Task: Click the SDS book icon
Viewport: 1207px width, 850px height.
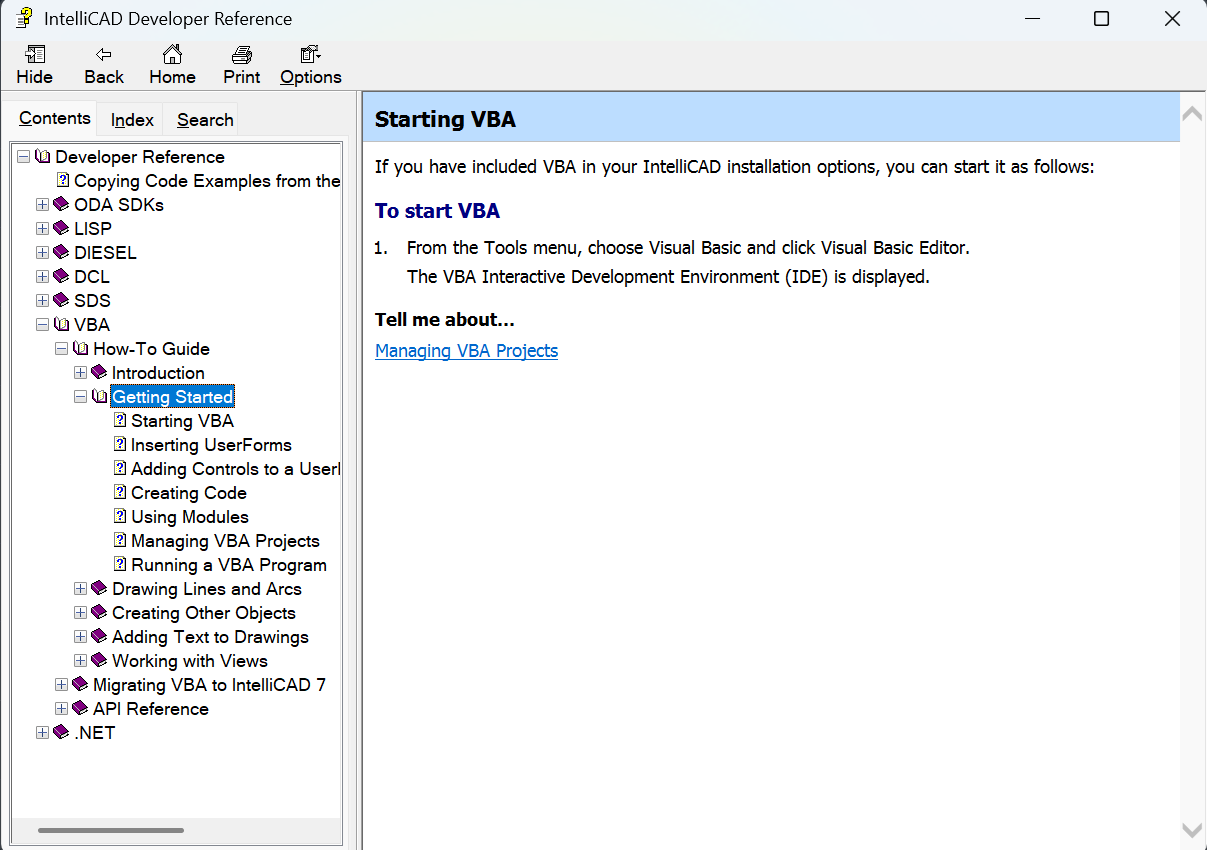Action: coord(61,300)
